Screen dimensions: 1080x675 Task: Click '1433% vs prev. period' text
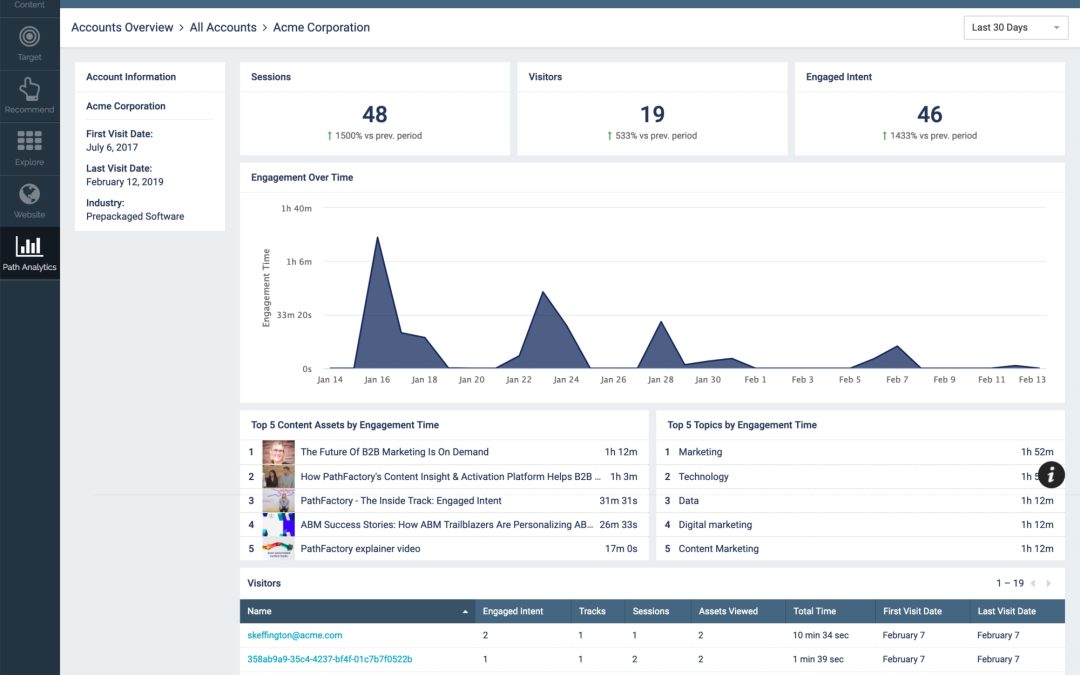(x=933, y=136)
